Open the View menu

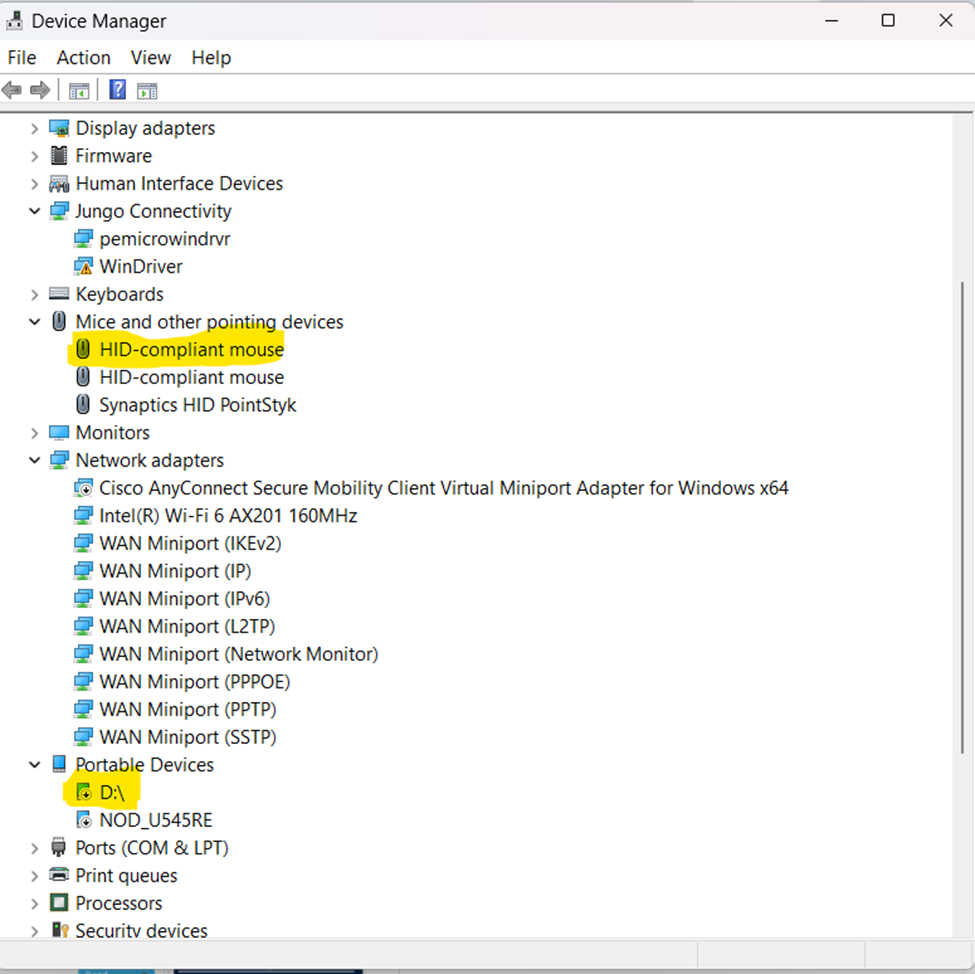click(x=150, y=58)
